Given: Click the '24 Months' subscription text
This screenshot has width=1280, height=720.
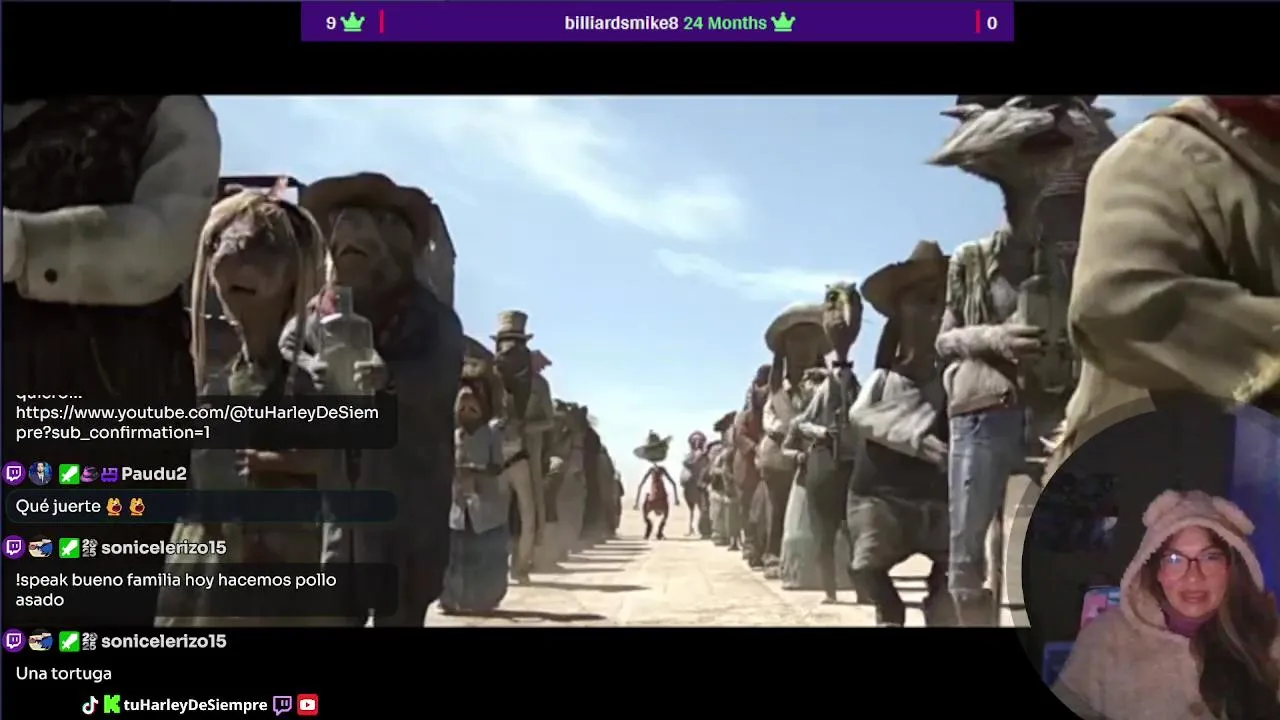Looking at the screenshot, I should (x=725, y=23).
